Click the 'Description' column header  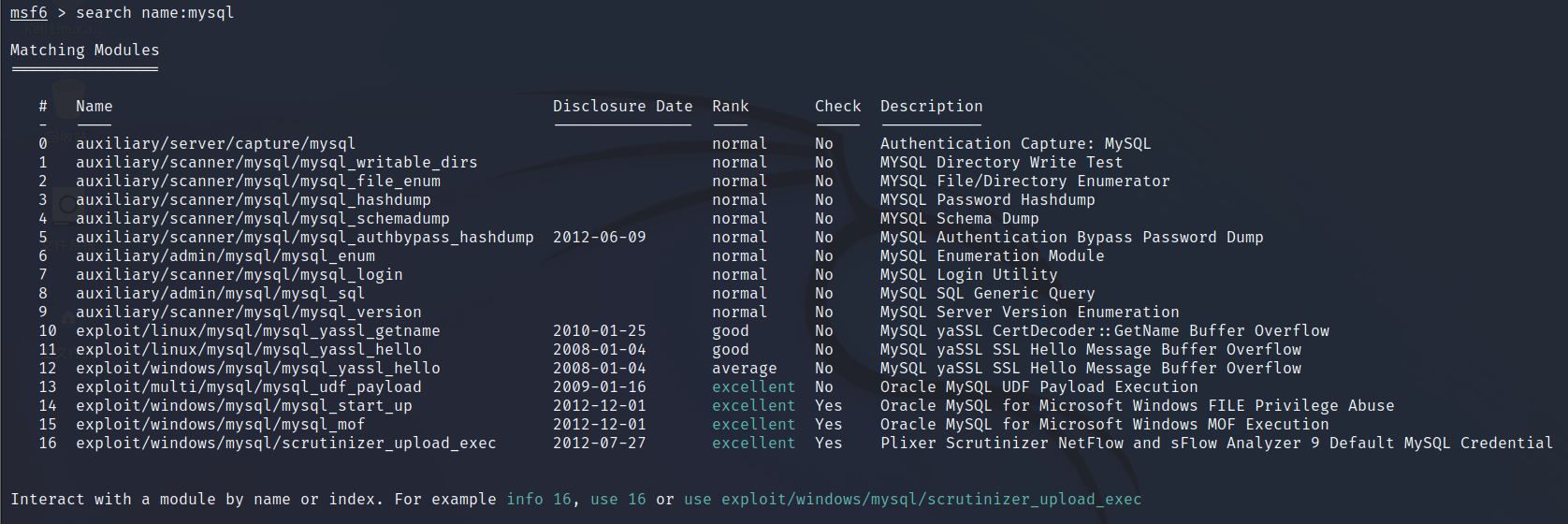pos(932,107)
